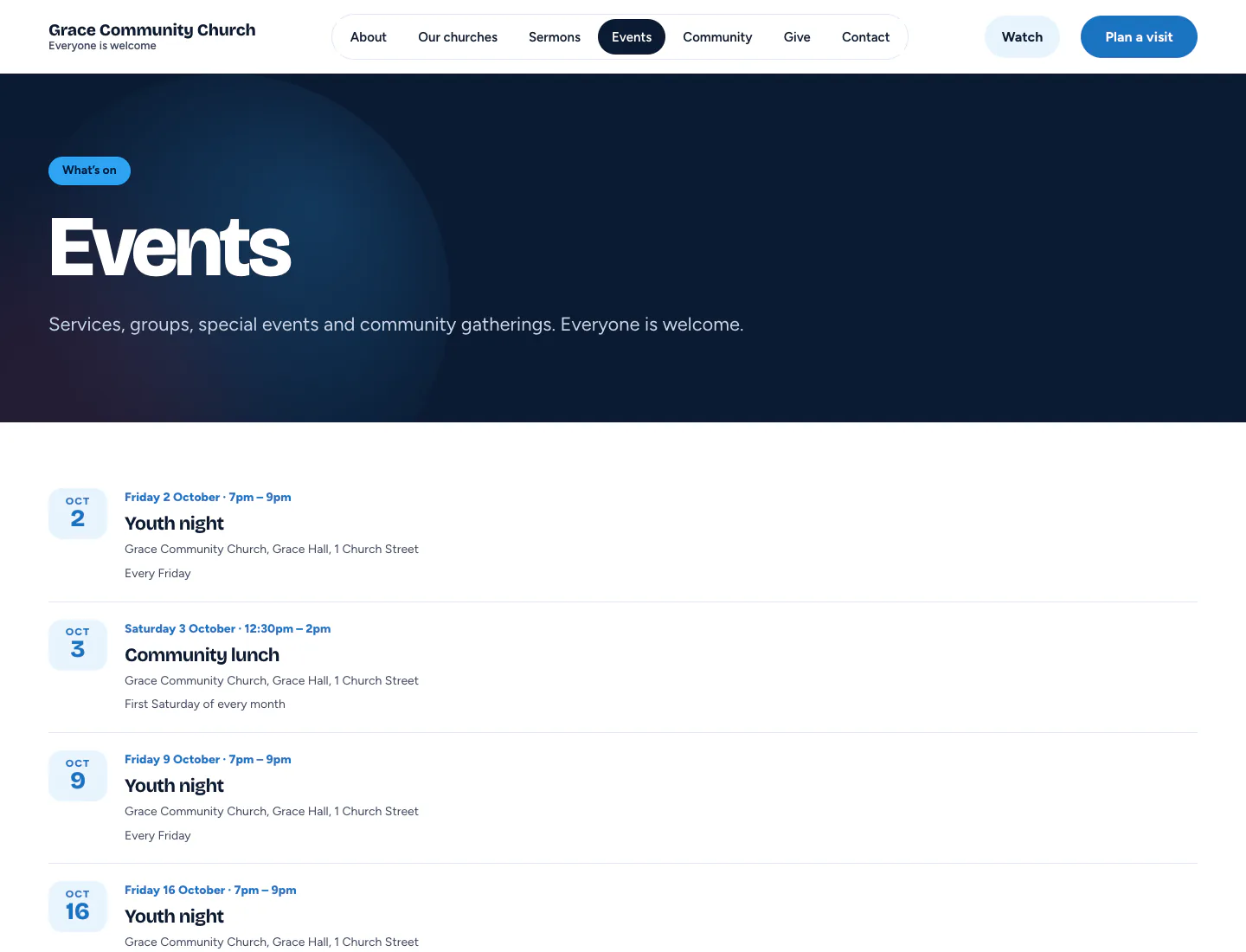This screenshot has width=1246, height=952.
Task: Click 'Friday 2 October · 7pm – 9pm' text
Action: pos(208,498)
